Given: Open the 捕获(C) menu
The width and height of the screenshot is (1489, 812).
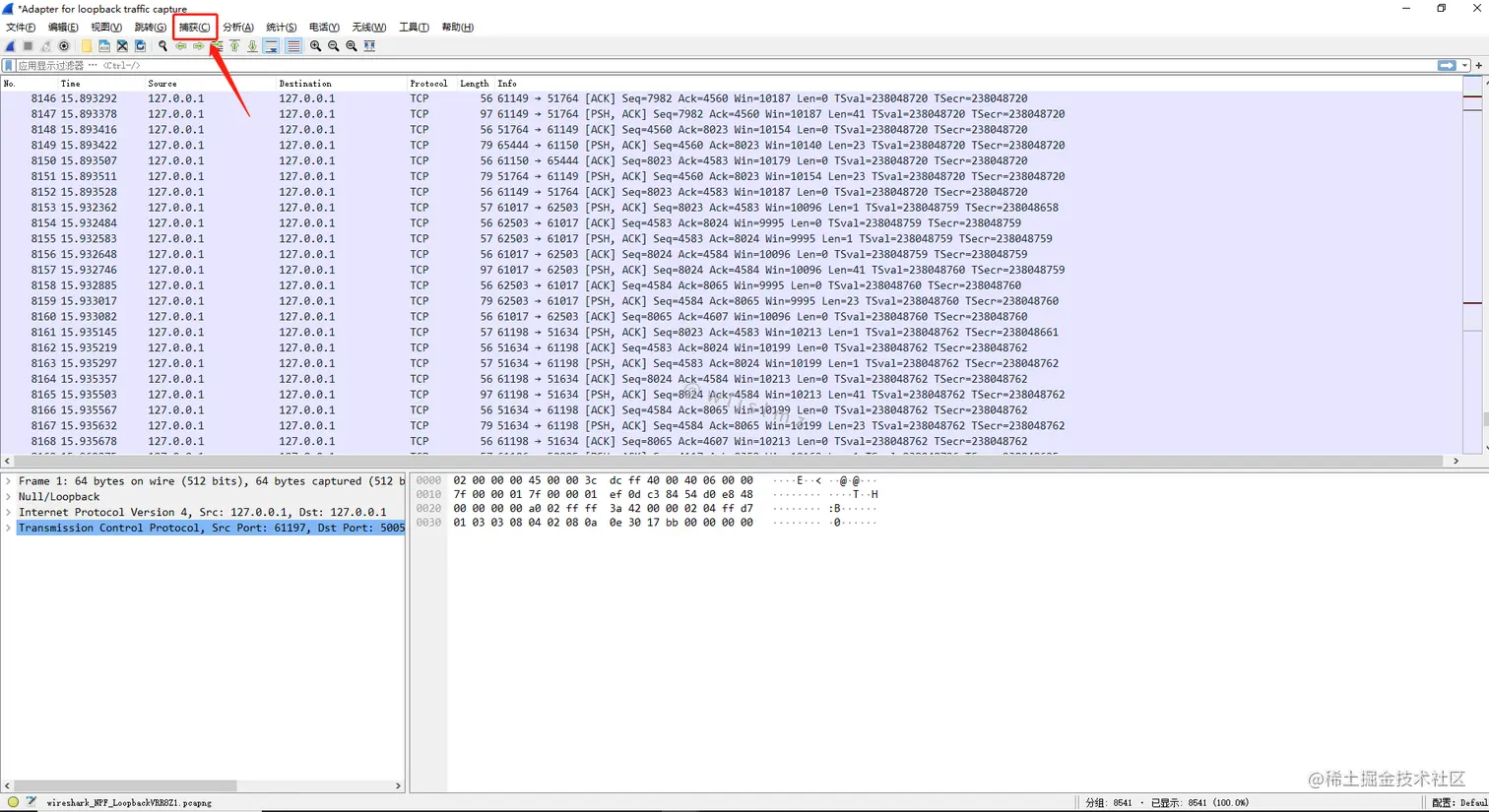Looking at the screenshot, I should click(x=194, y=28).
